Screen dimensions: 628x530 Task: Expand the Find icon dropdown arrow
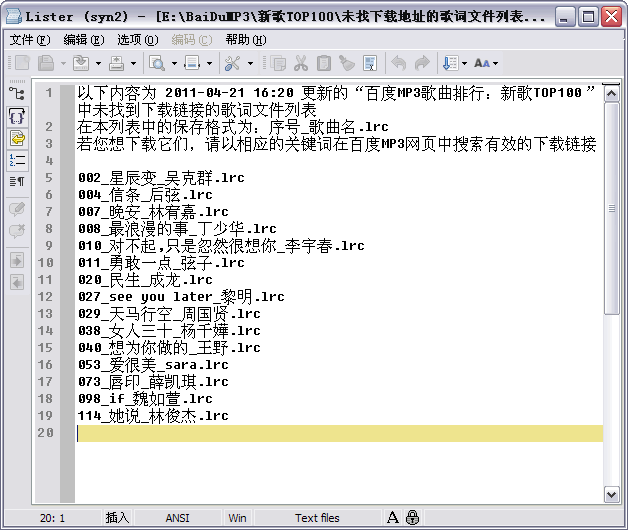click(175, 63)
